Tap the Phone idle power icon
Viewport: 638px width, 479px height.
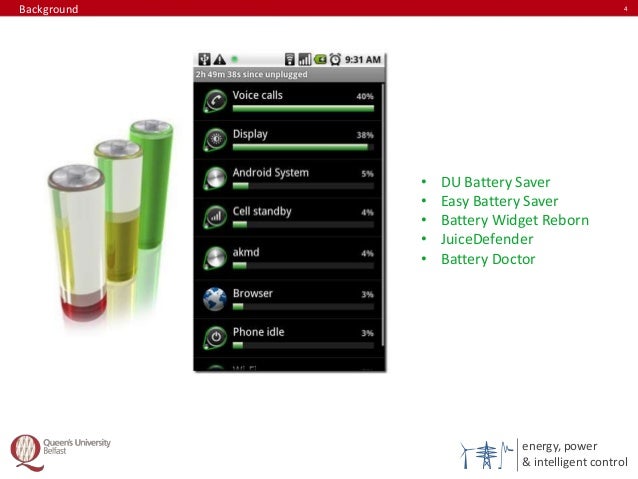[215, 337]
